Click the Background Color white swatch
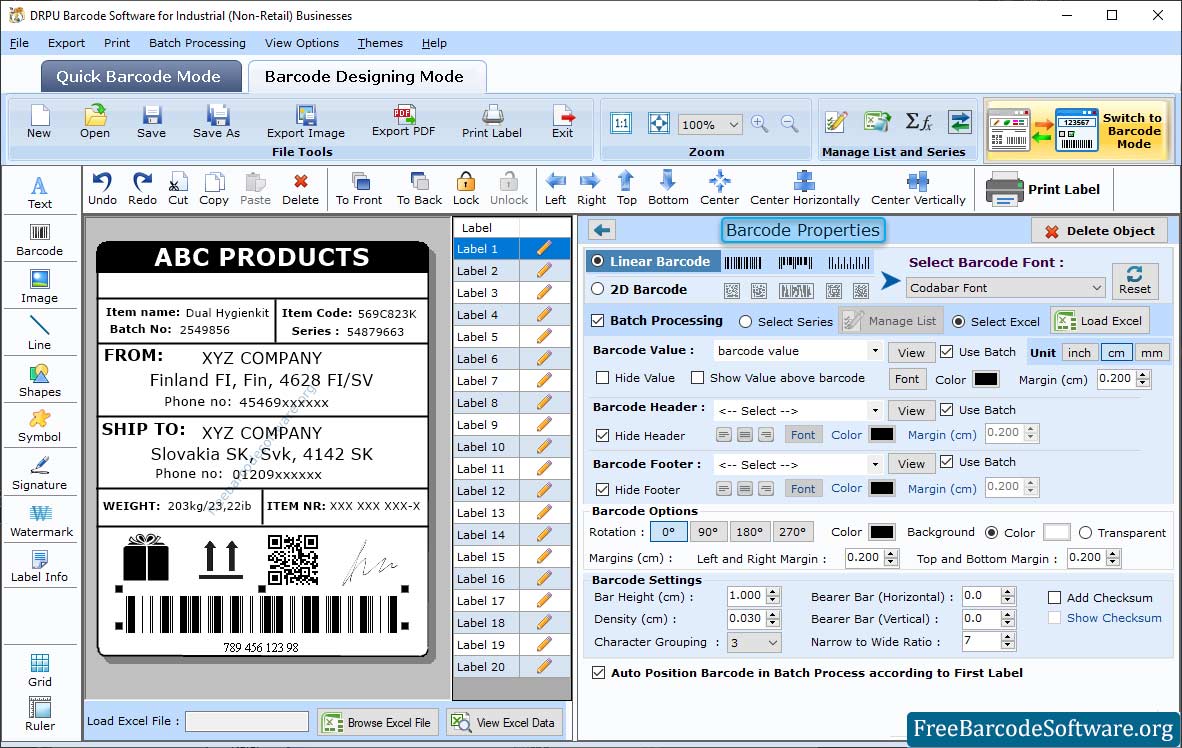Viewport: 1182px width, 748px height. [x=1056, y=532]
